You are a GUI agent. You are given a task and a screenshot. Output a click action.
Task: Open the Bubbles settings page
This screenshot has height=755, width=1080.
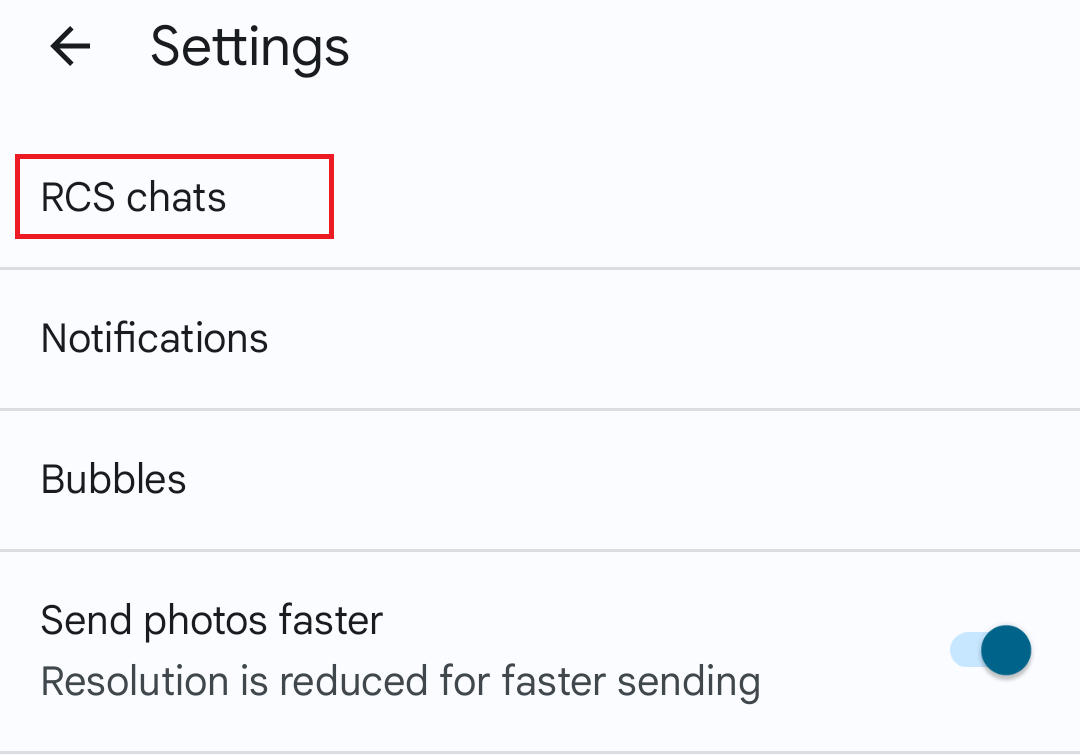(113, 480)
